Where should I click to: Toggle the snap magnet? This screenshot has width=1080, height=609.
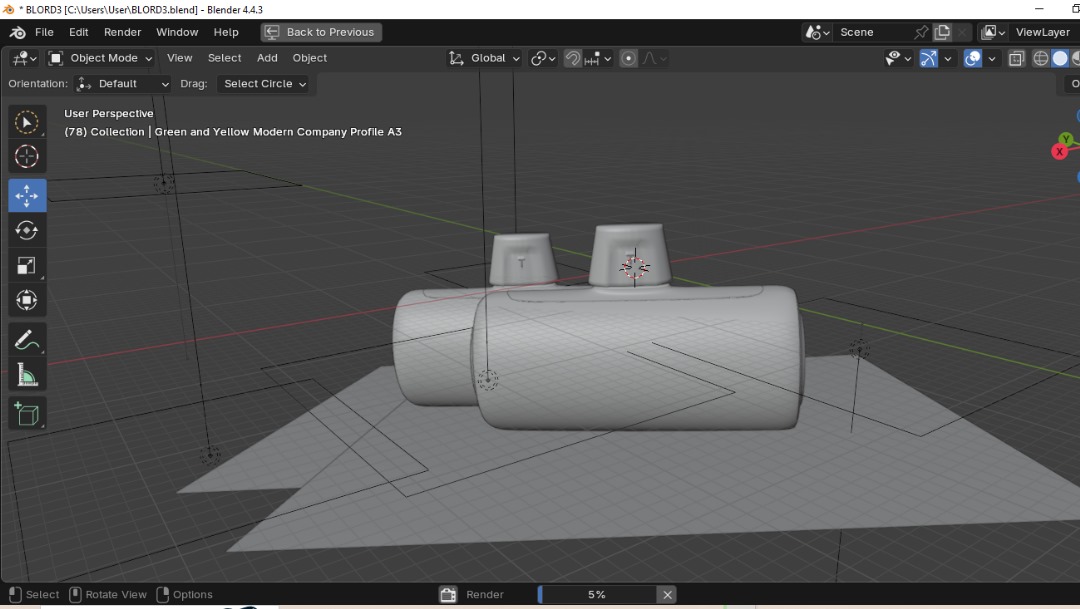572,59
